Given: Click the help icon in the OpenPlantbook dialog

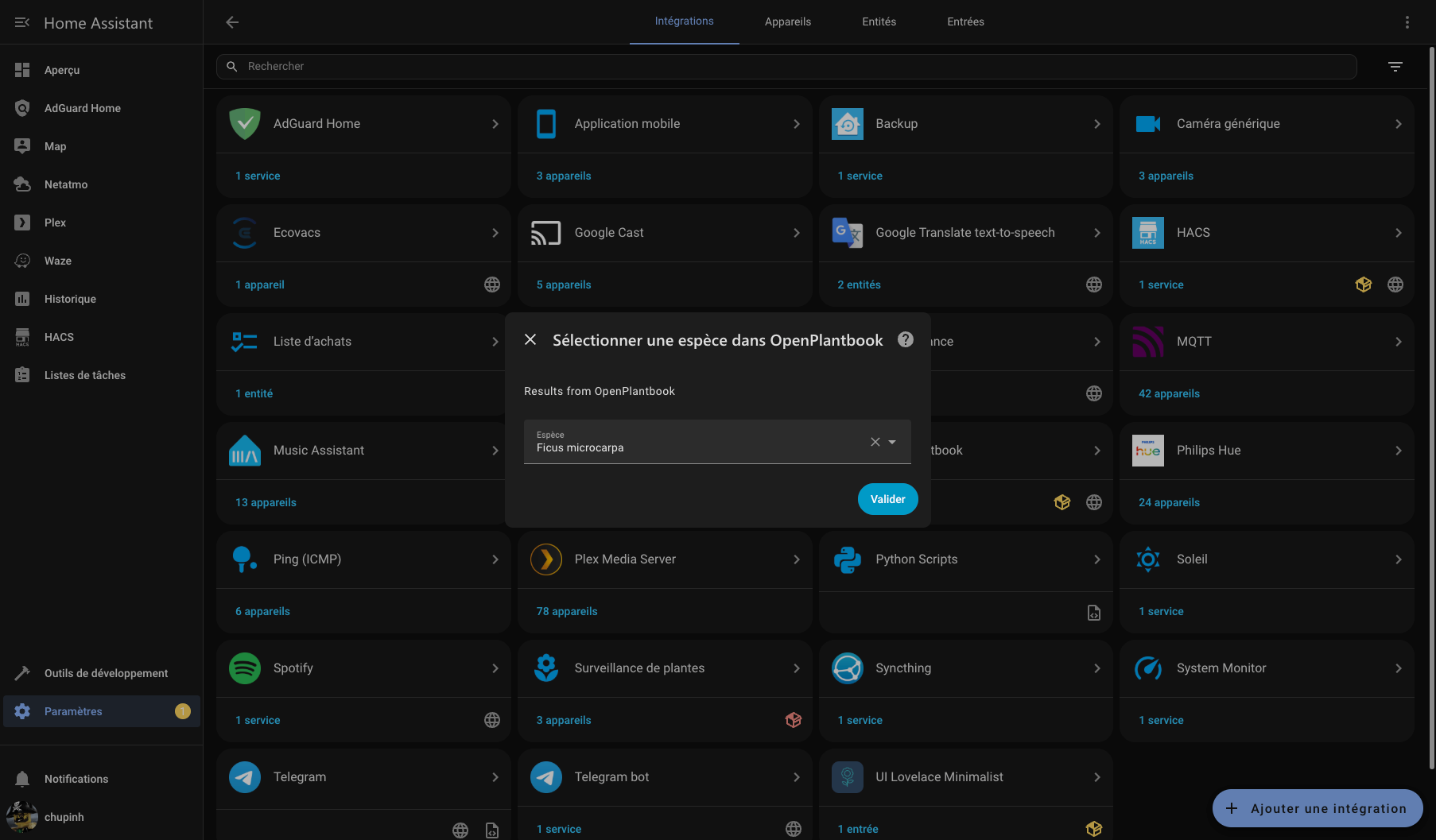Looking at the screenshot, I should [x=905, y=339].
